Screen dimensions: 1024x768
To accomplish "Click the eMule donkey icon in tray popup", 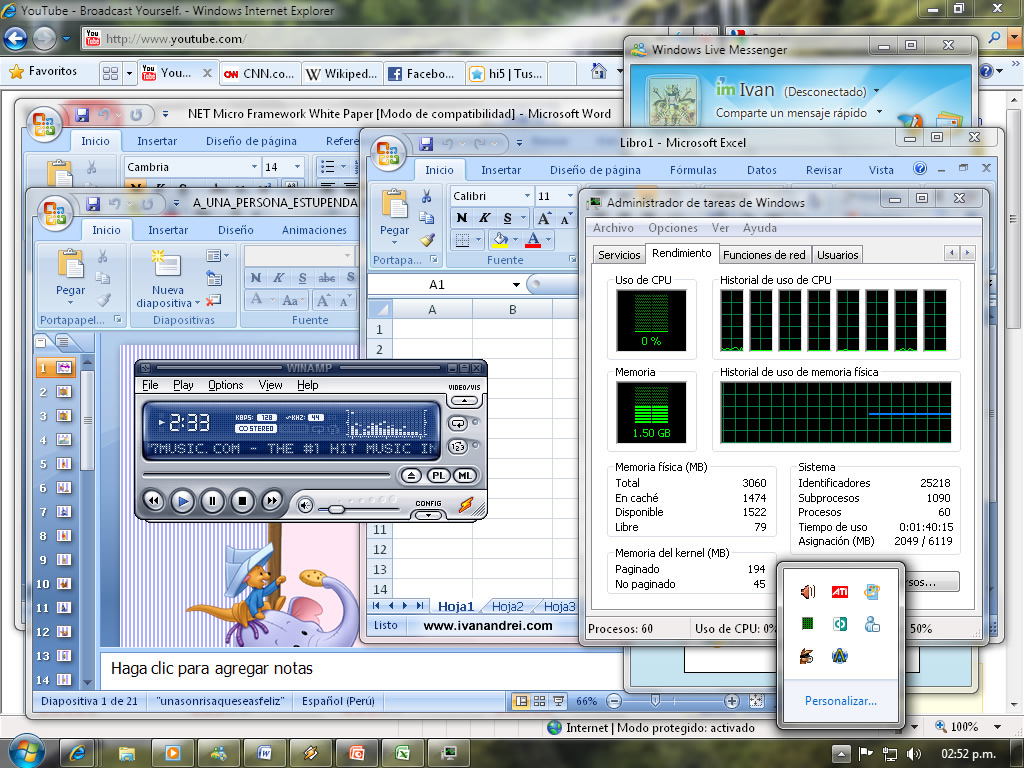I will [x=807, y=656].
